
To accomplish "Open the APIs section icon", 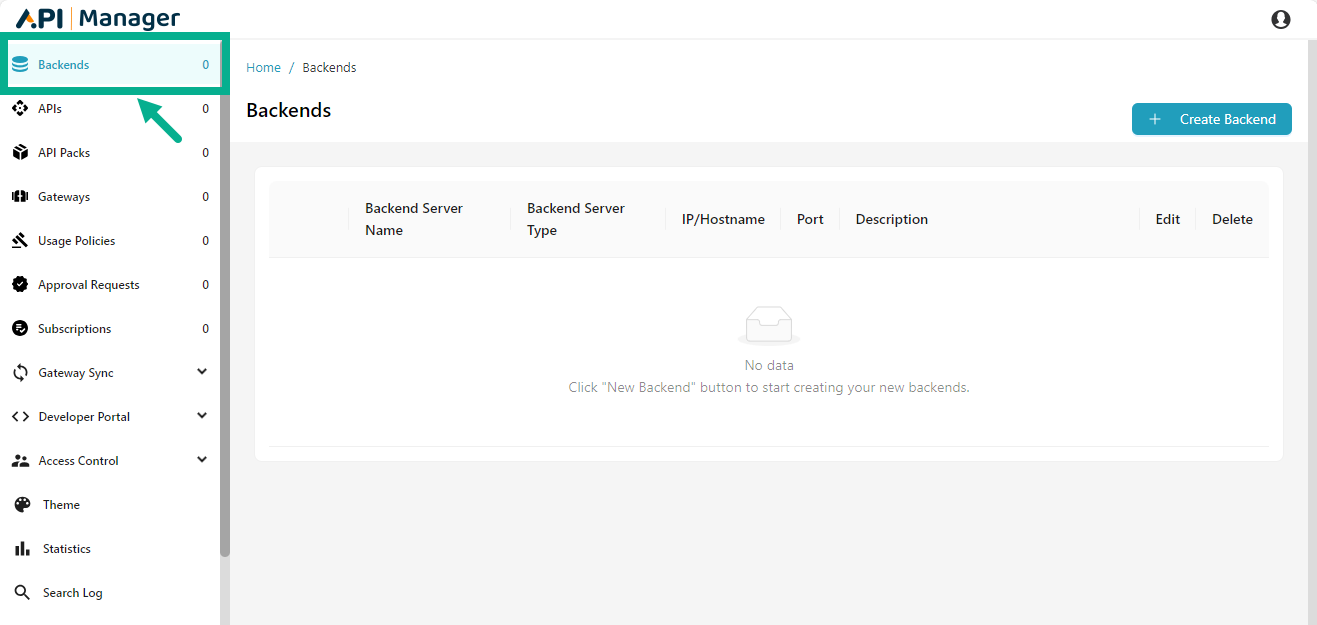I will pos(22,108).
